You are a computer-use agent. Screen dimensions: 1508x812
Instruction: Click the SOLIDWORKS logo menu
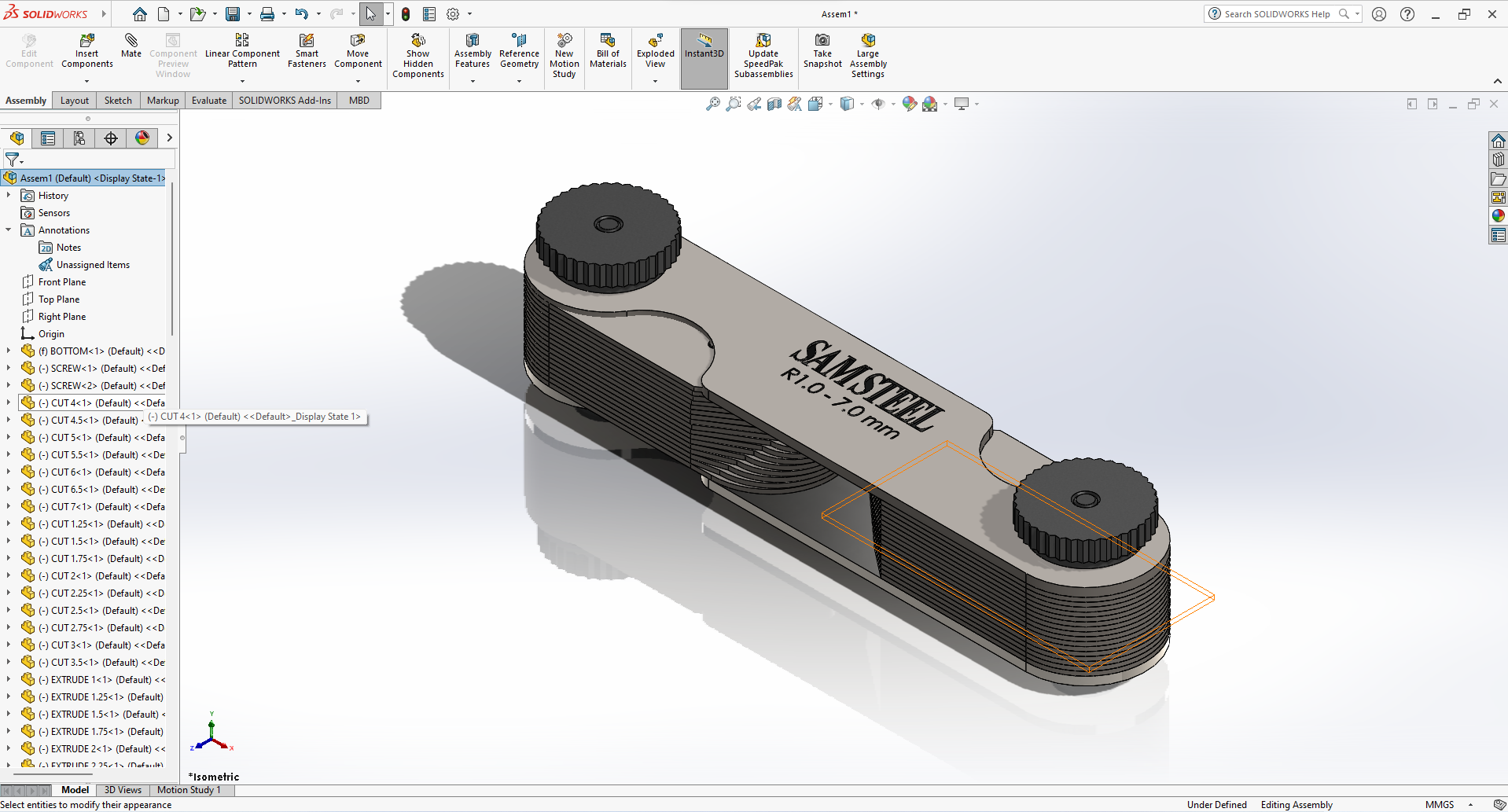click(46, 14)
